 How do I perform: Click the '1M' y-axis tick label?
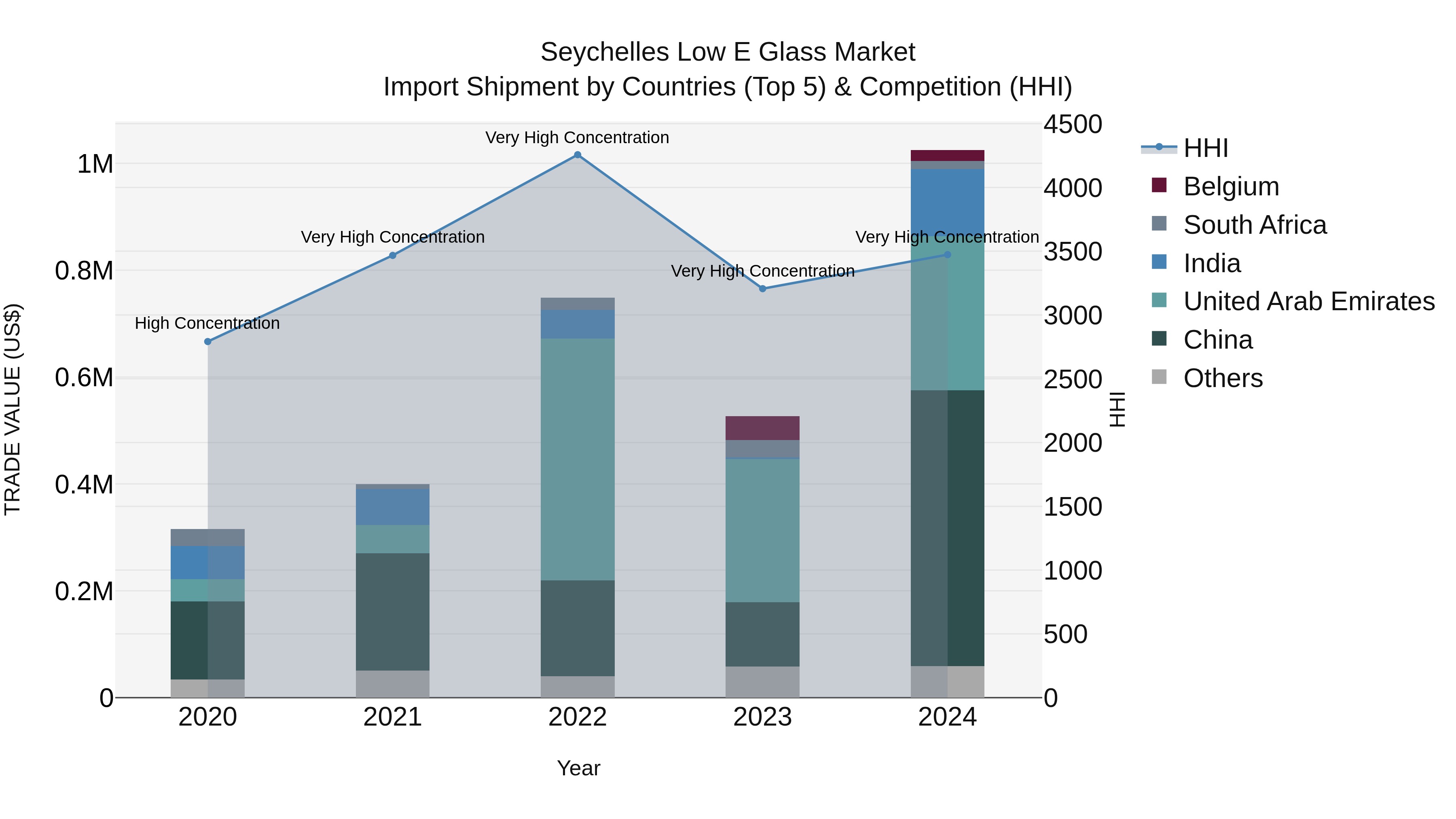tap(95, 165)
